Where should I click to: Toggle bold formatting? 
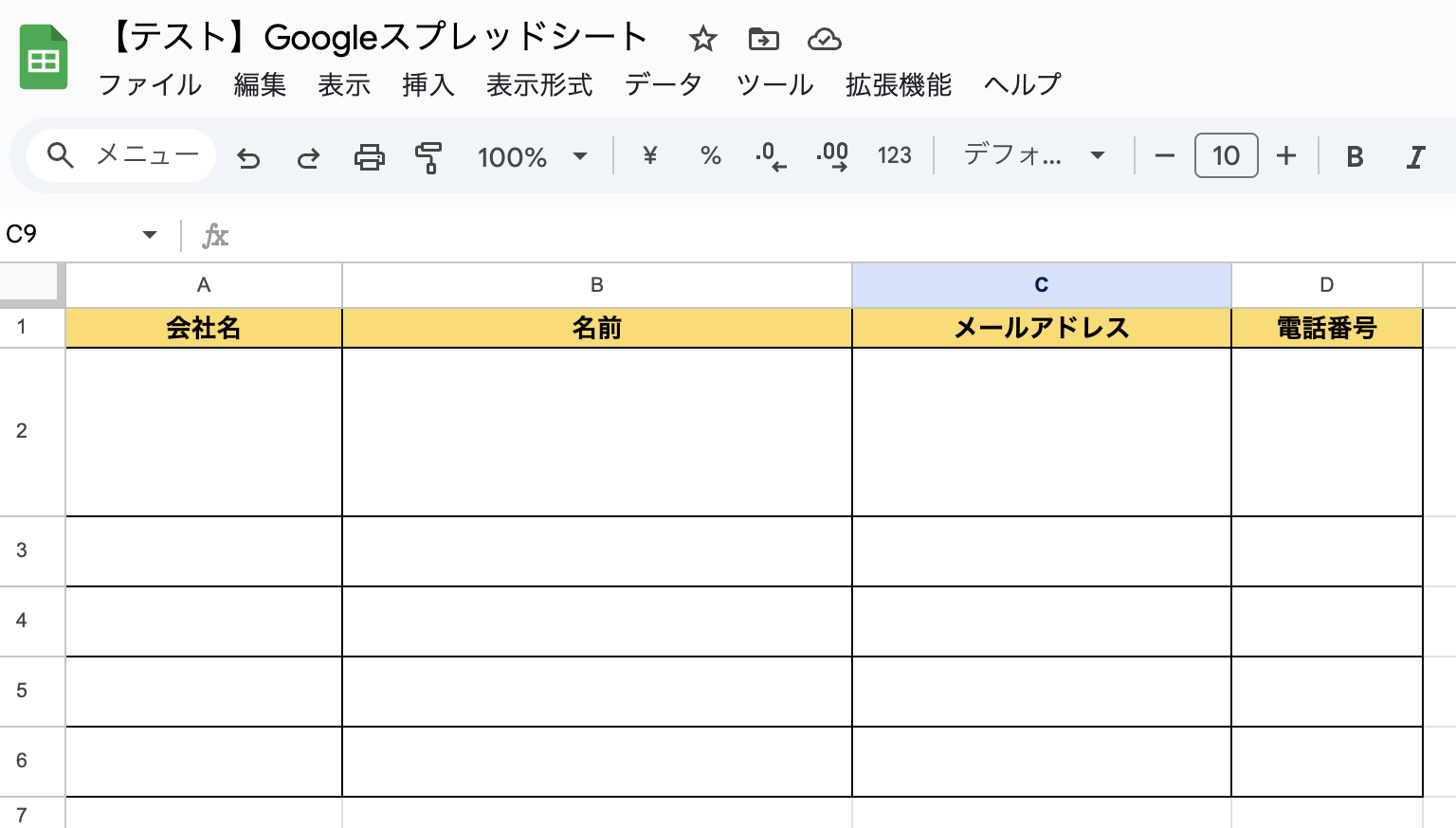pyautogui.click(x=1355, y=156)
